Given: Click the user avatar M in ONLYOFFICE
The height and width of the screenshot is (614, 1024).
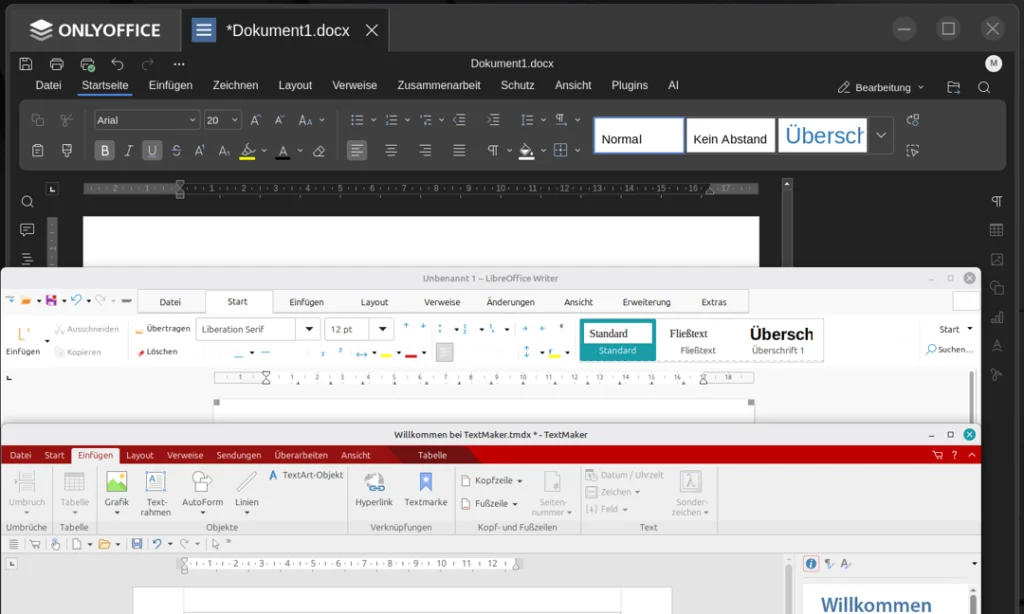Looking at the screenshot, I should click(993, 63).
